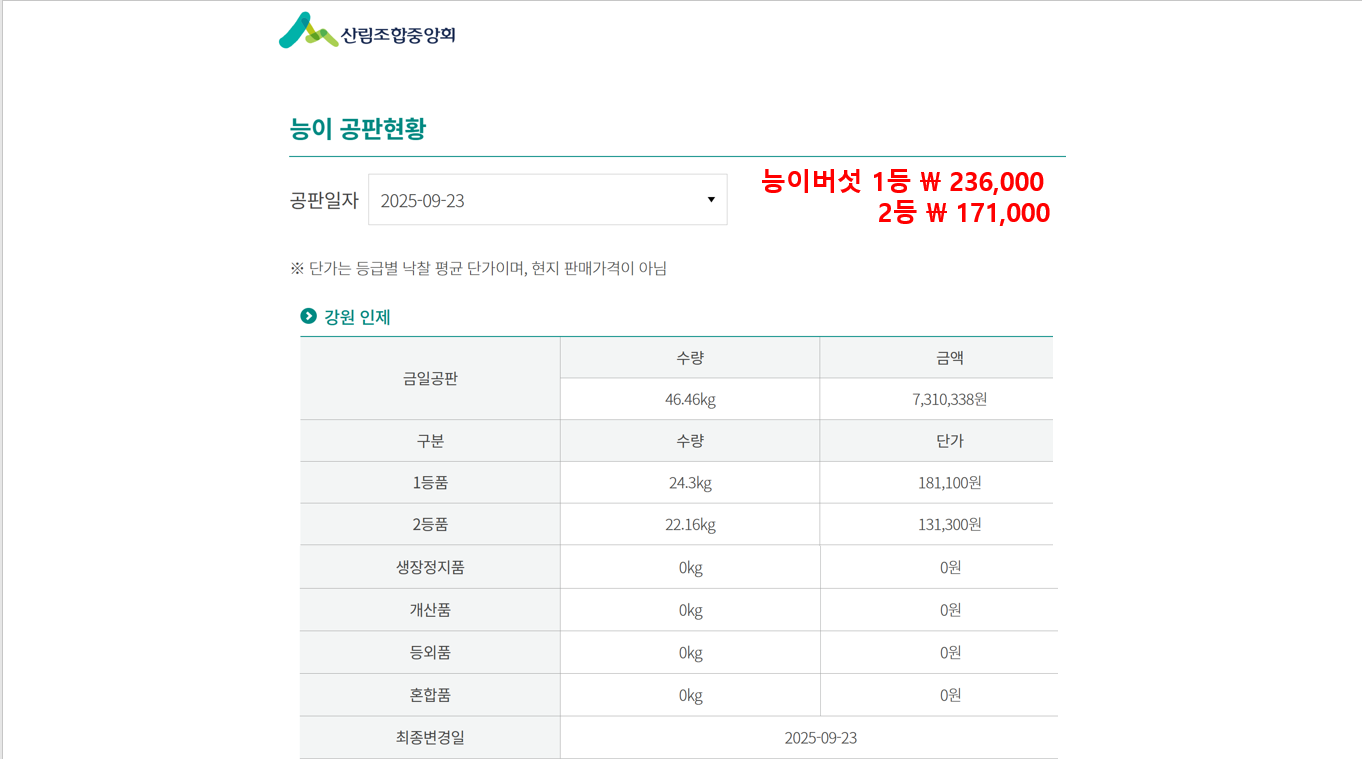Select the 강원 인제 region heading

pos(357,317)
